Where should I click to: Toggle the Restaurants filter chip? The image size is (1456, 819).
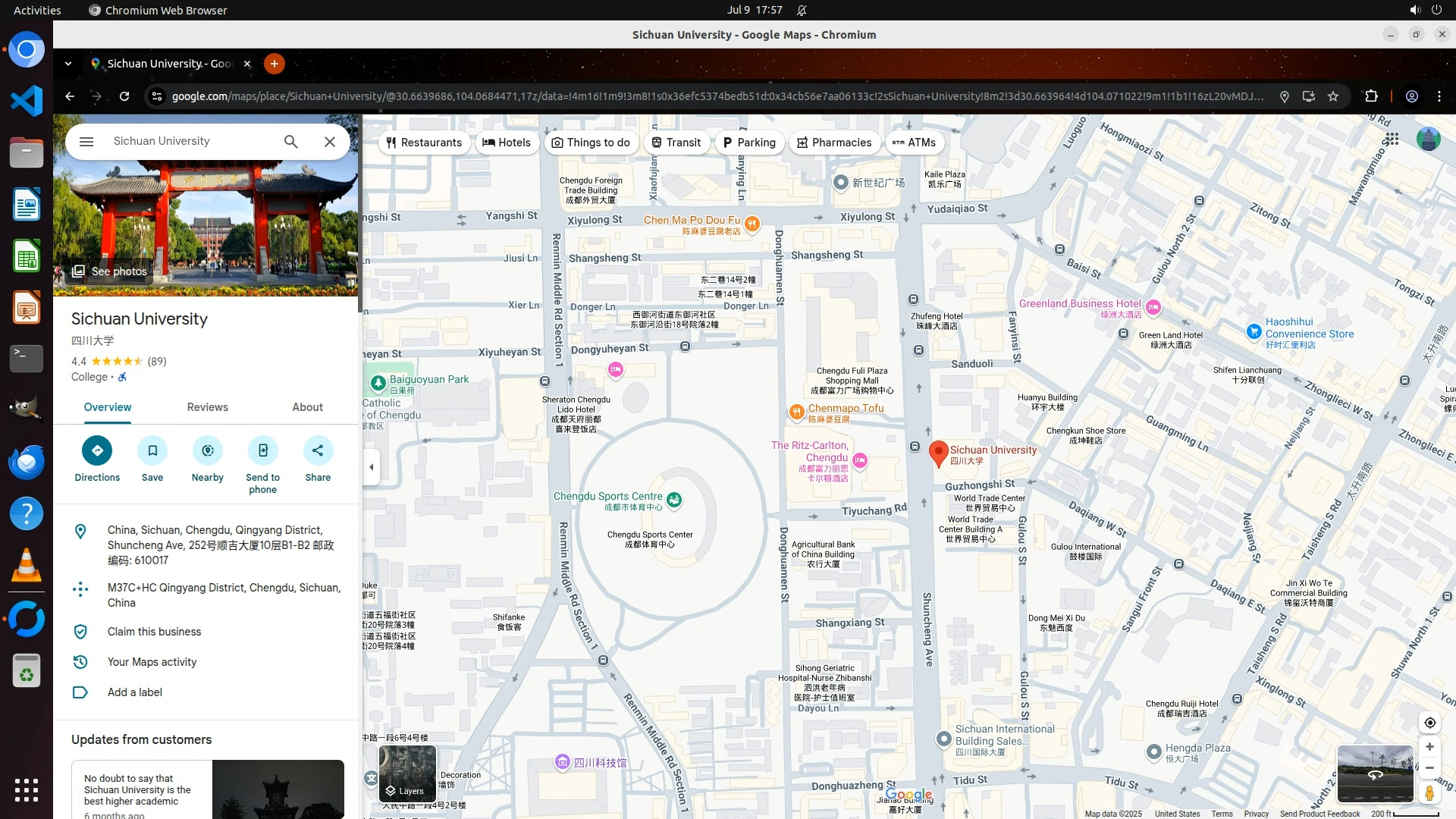tap(424, 143)
